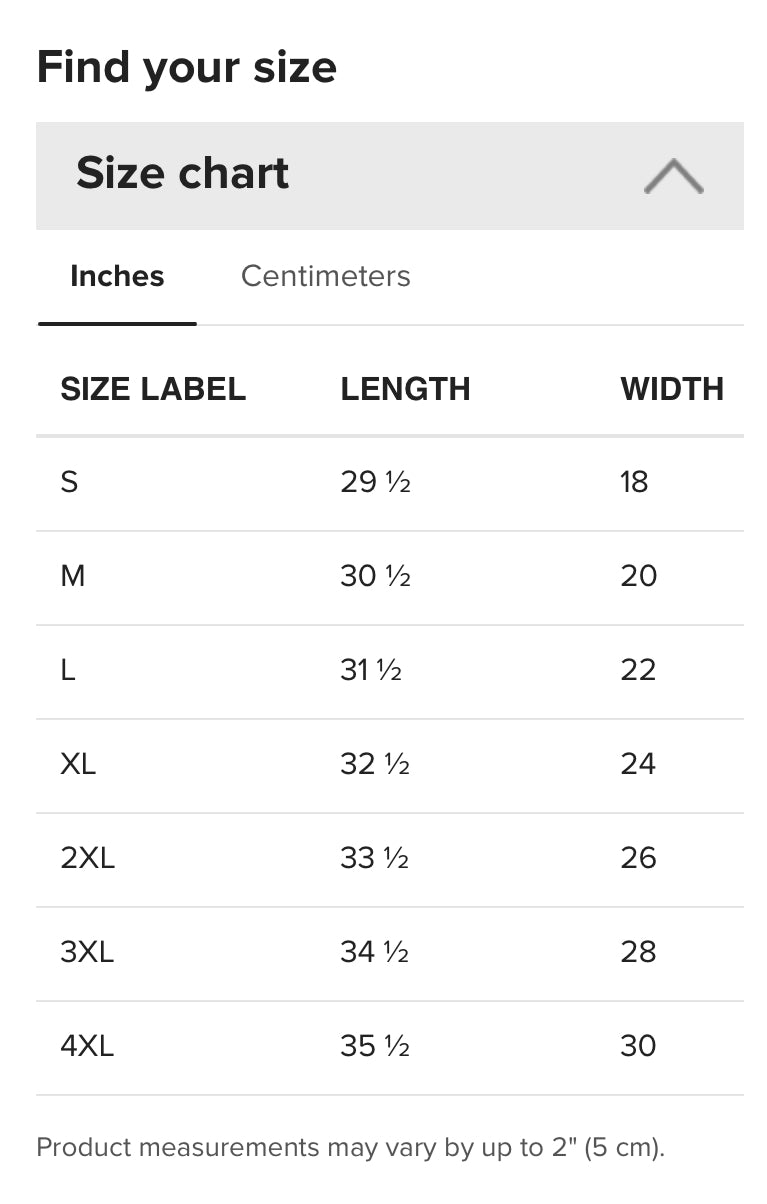
Task: Click the product measurements disclaimer text
Action: click(350, 1147)
